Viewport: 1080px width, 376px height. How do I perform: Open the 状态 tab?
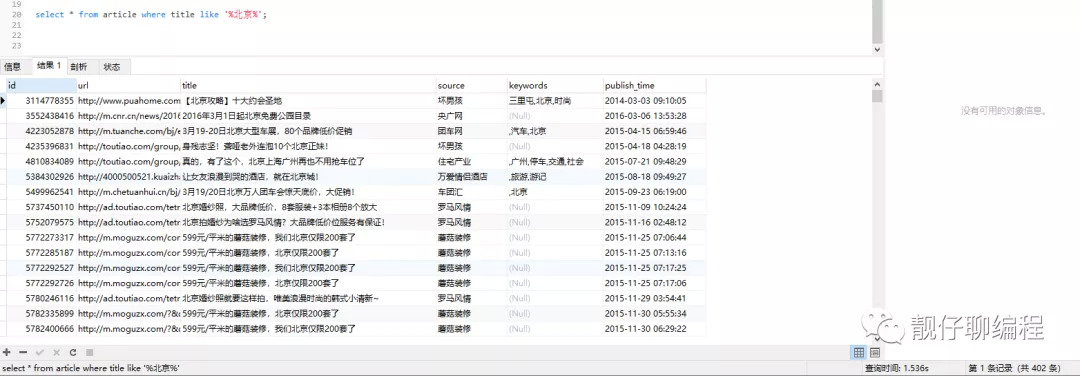coord(112,67)
